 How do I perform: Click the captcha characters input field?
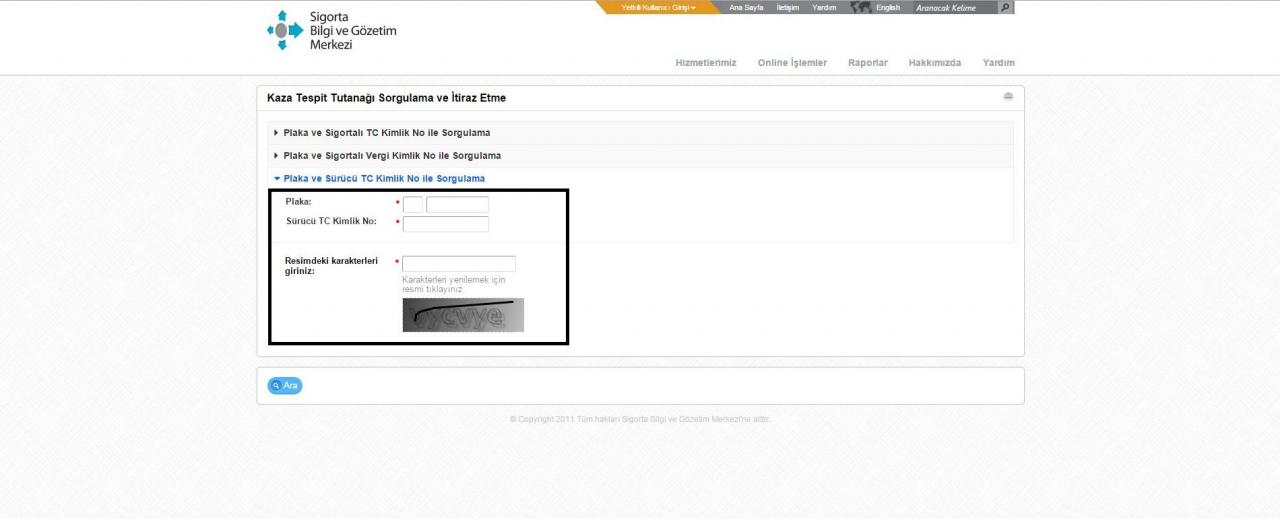coord(458,264)
